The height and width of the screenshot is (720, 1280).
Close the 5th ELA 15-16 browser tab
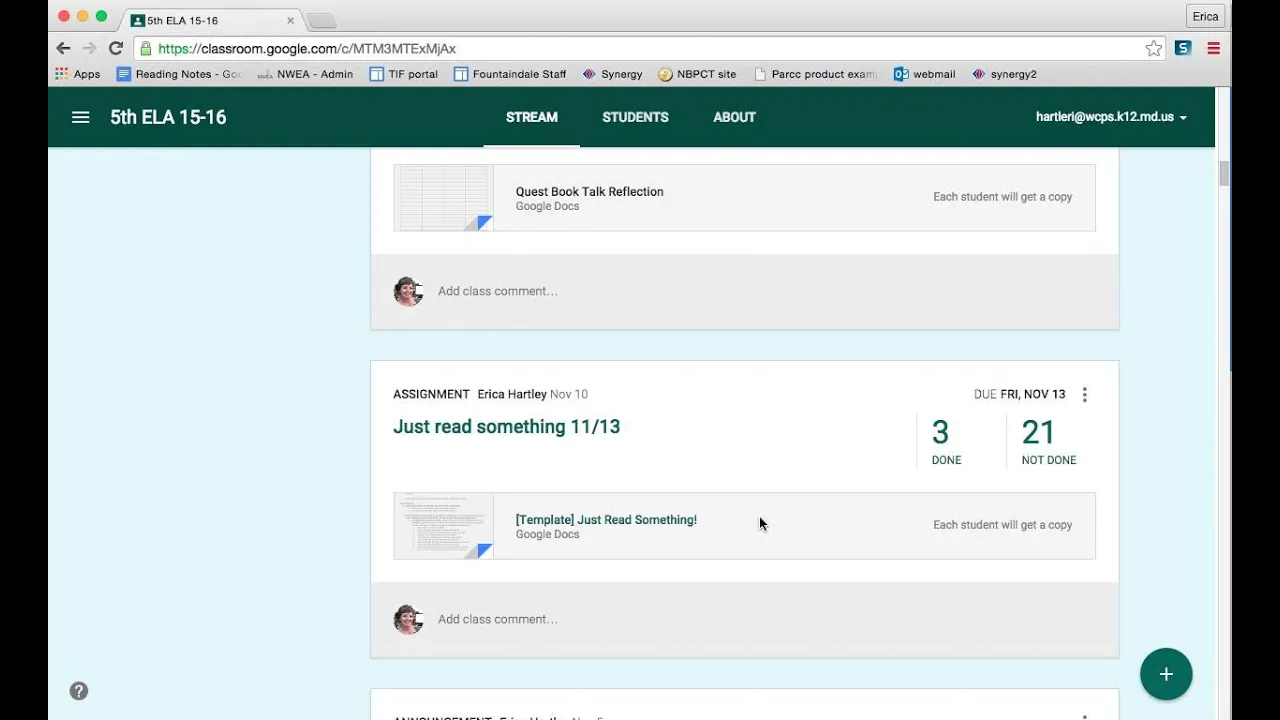click(291, 20)
